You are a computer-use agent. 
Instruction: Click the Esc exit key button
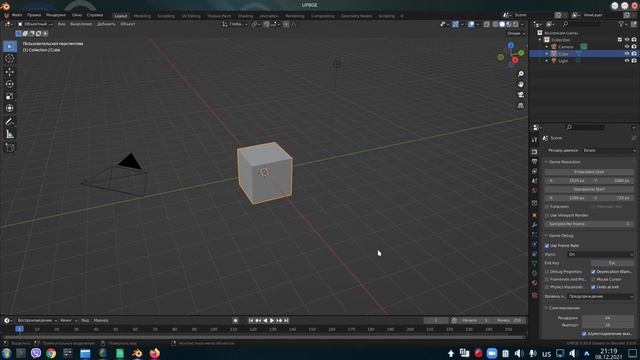612,263
